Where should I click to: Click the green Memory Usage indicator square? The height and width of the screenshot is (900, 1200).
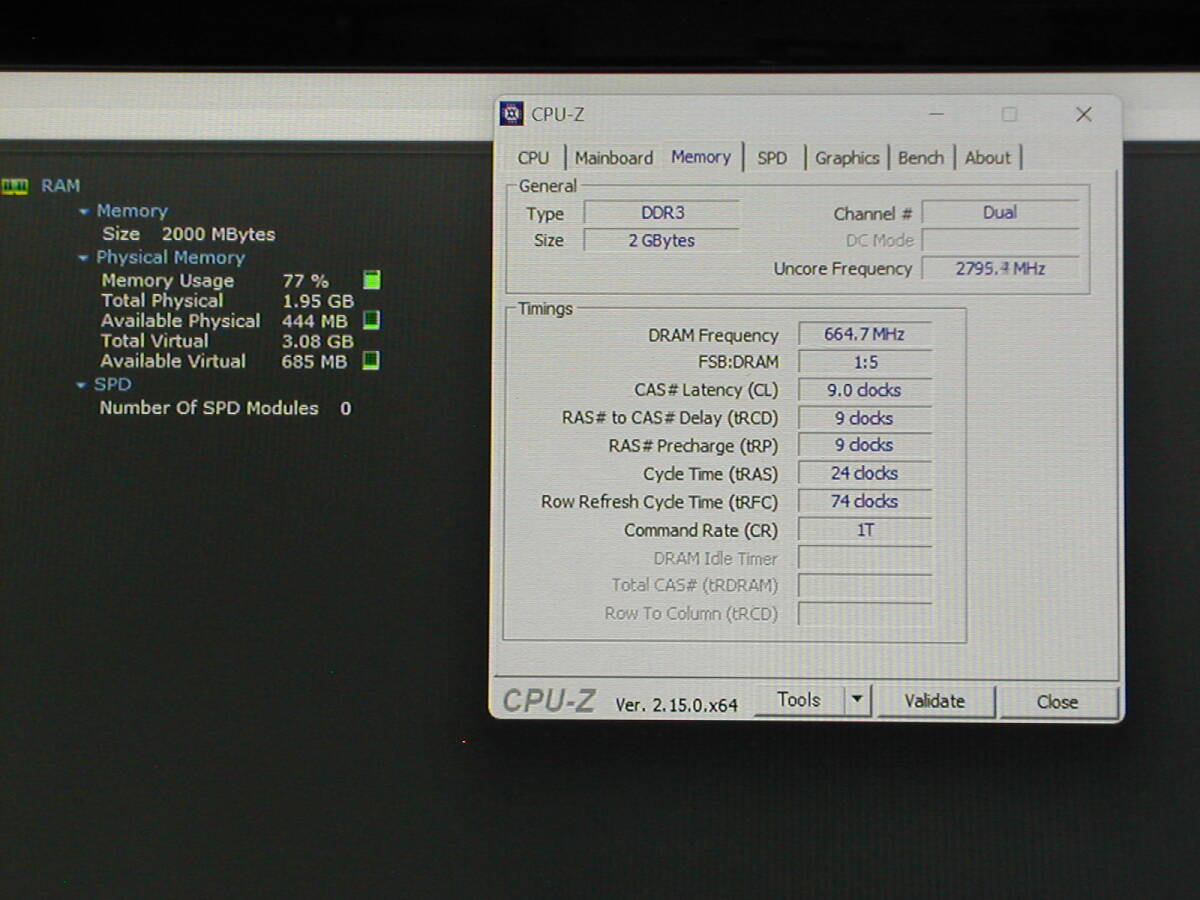coord(371,280)
